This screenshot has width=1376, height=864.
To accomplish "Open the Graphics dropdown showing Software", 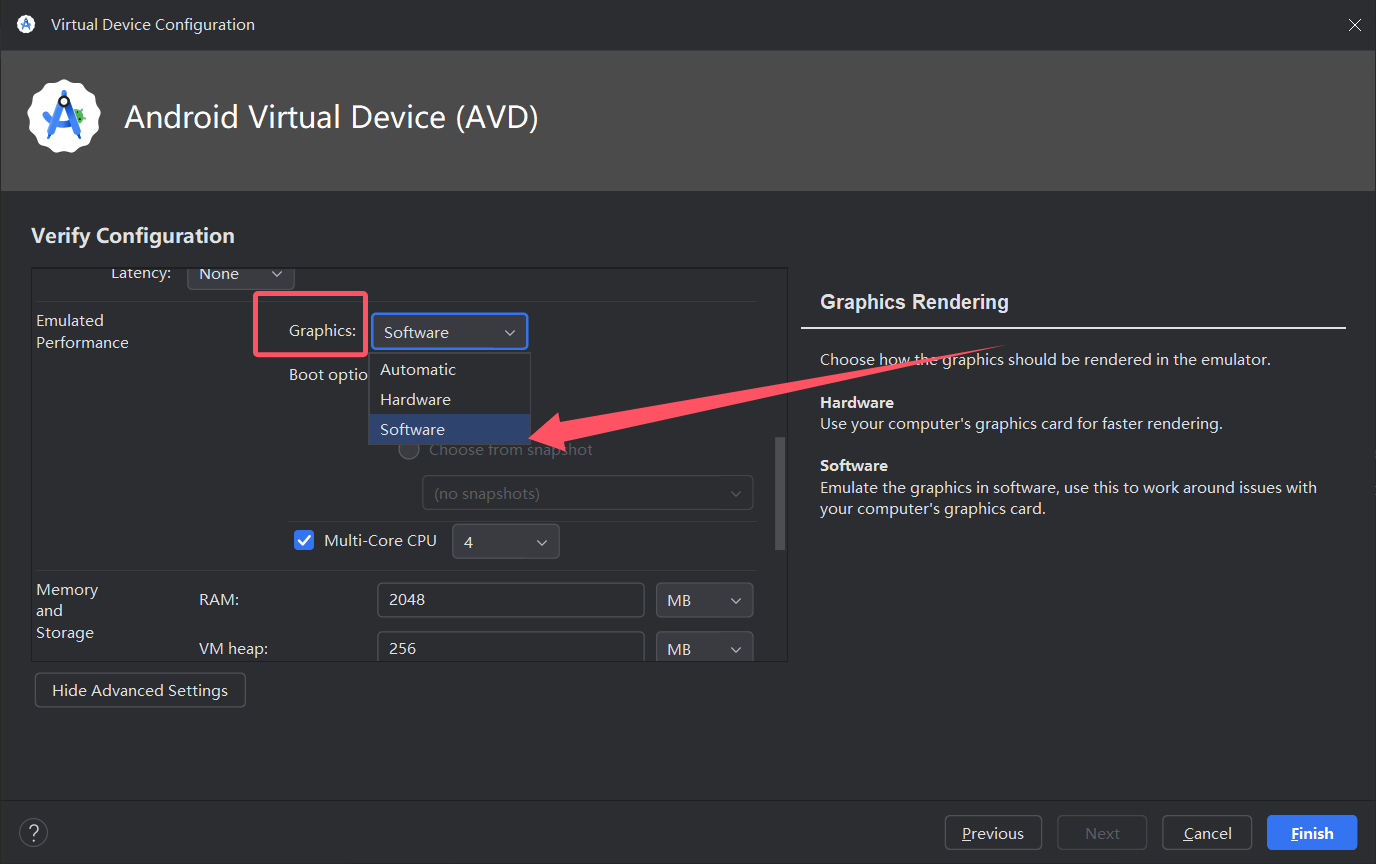I will tap(449, 332).
